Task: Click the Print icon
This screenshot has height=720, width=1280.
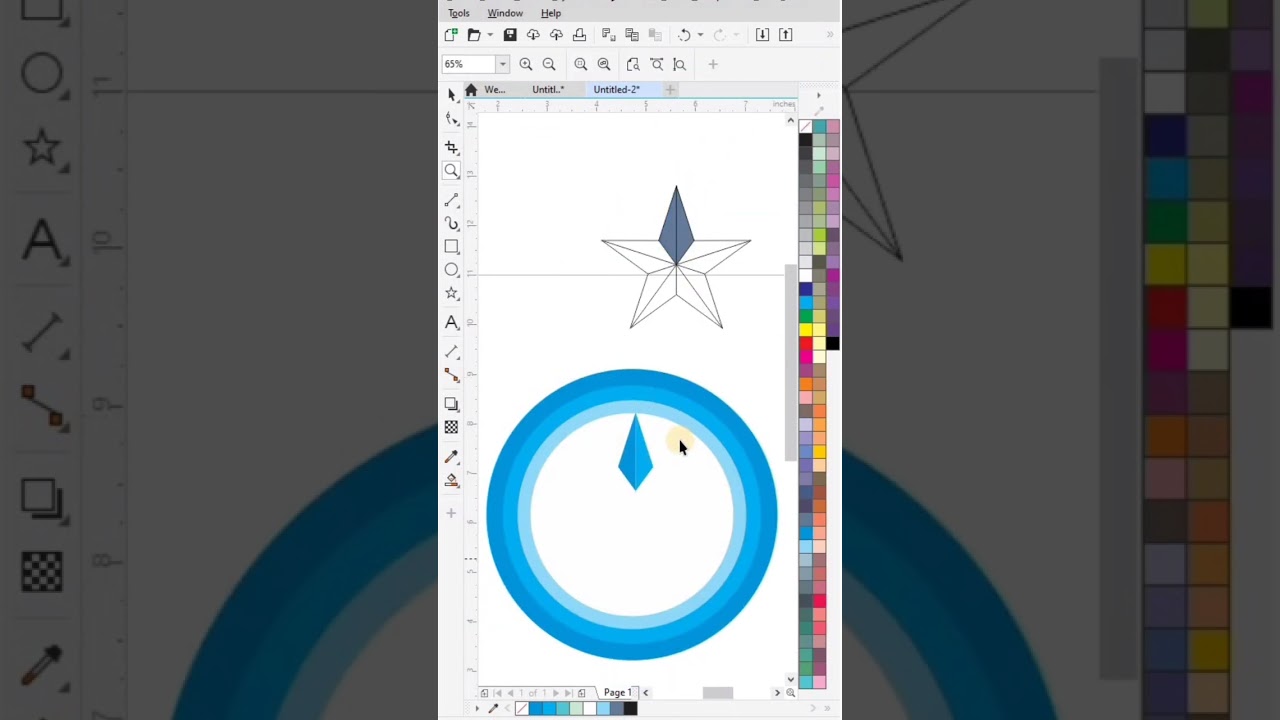Action: pyautogui.click(x=579, y=35)
